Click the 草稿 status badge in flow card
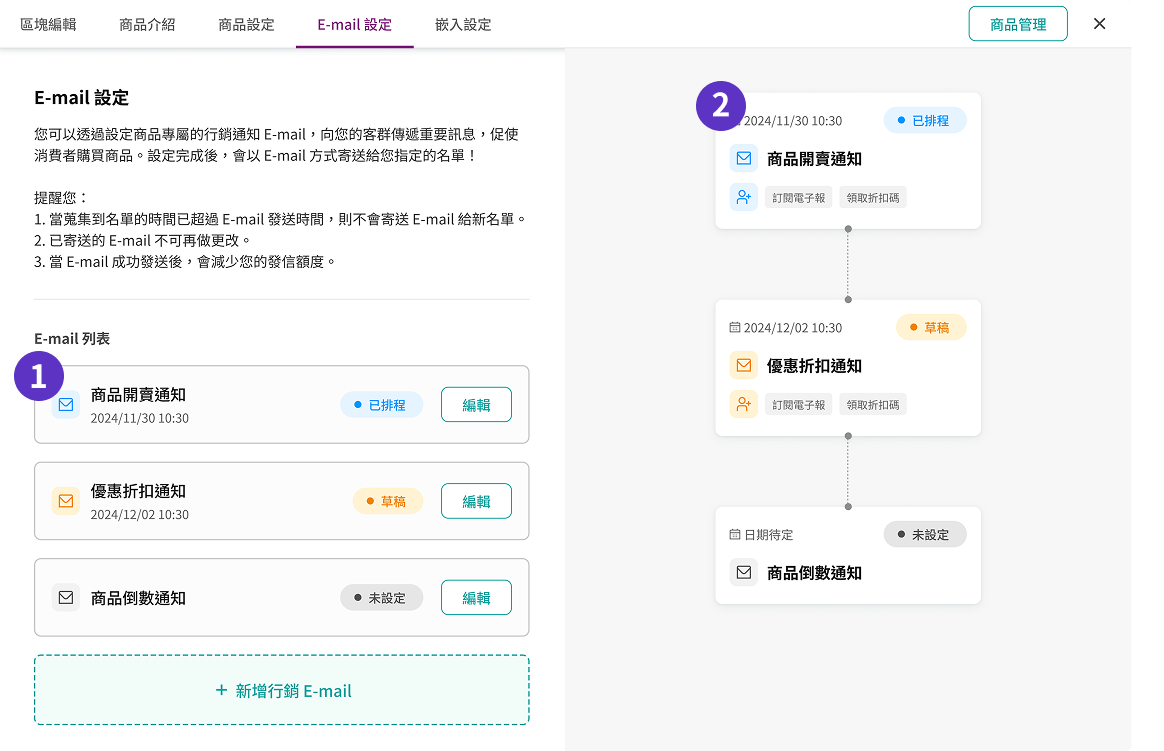1164x751 pixels. point(931,327)
